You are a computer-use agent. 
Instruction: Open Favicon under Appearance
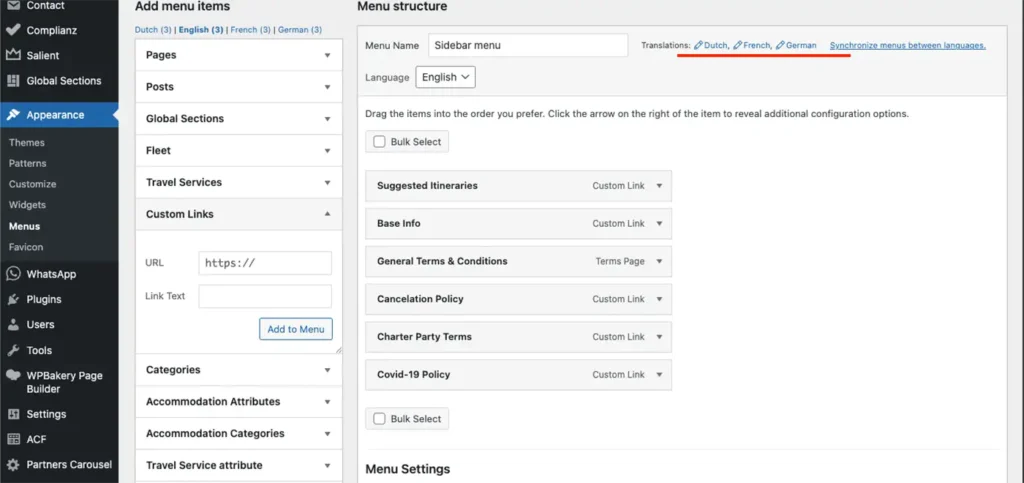point(26,247)
